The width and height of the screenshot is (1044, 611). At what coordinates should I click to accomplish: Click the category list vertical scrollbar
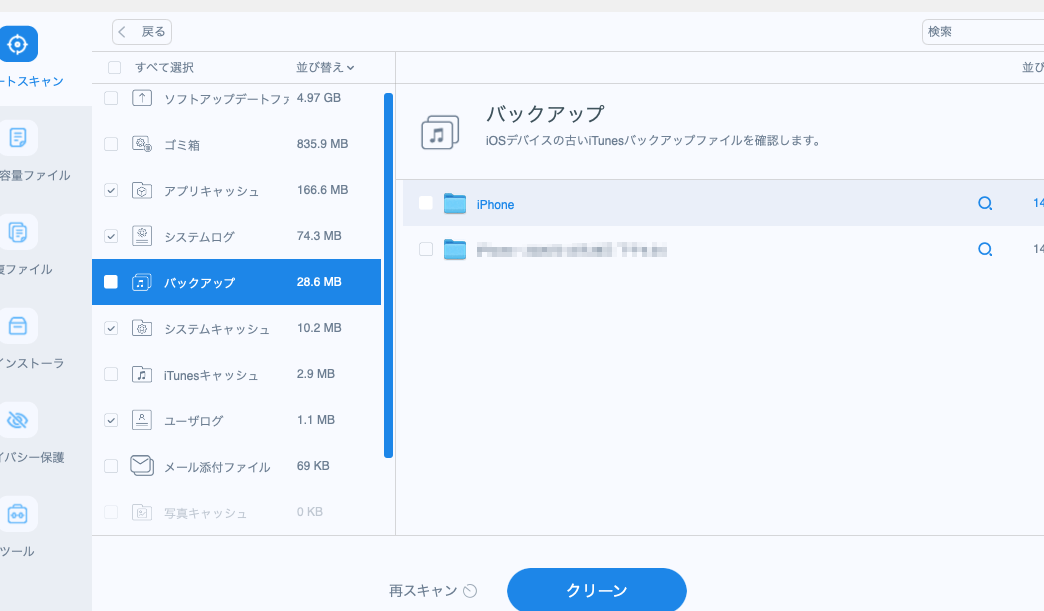click(x=388, y=276)
